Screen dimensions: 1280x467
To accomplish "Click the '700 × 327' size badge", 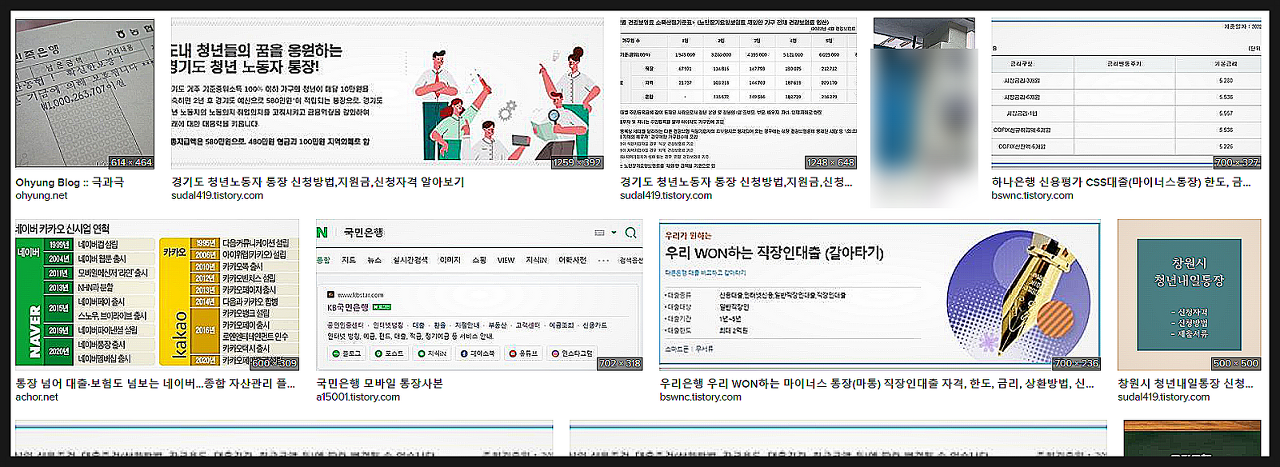I will [1236, 162].
